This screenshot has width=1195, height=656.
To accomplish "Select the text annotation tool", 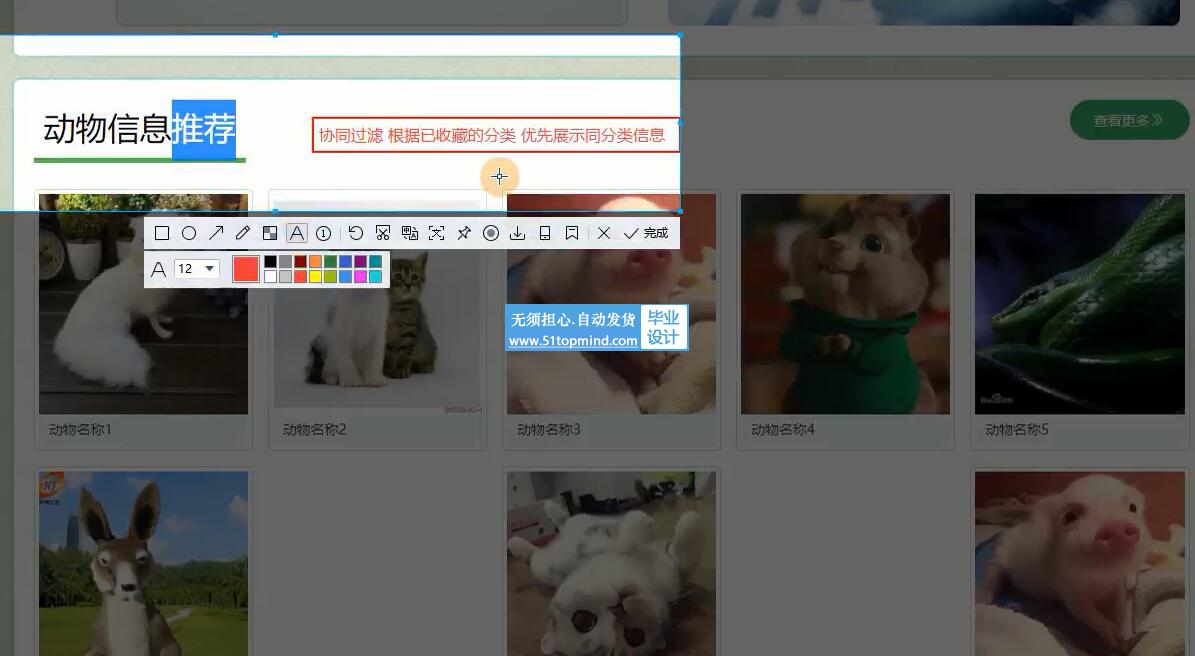I will [296, 233].
